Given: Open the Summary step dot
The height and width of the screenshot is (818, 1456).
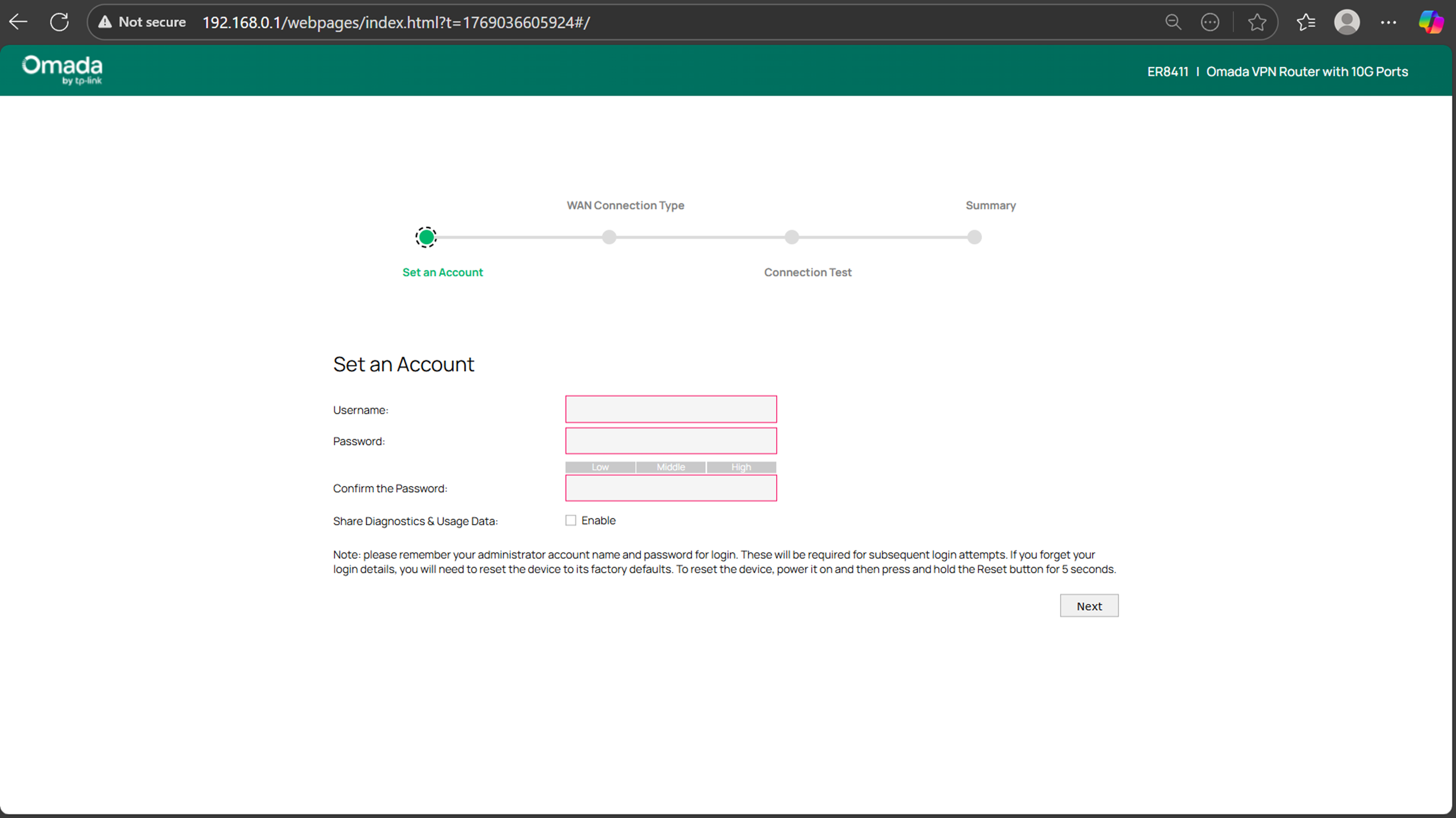Looking at the screenshot, I should coord(974,237).
